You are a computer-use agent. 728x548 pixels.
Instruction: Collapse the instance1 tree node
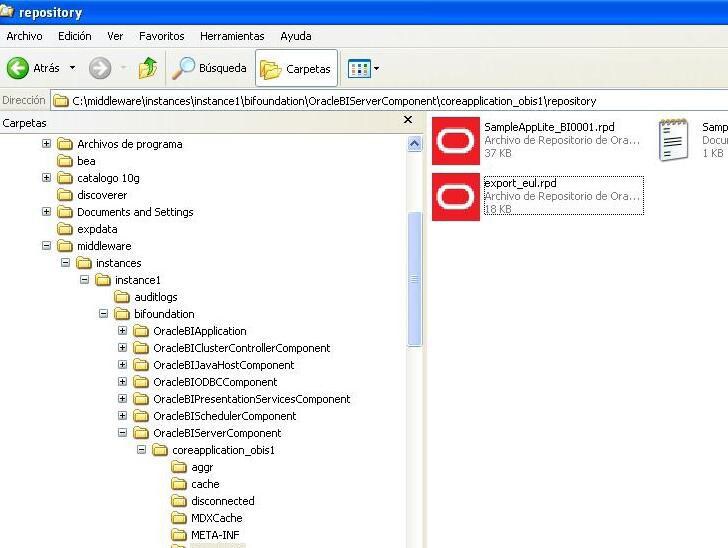[x=84, y=280]
